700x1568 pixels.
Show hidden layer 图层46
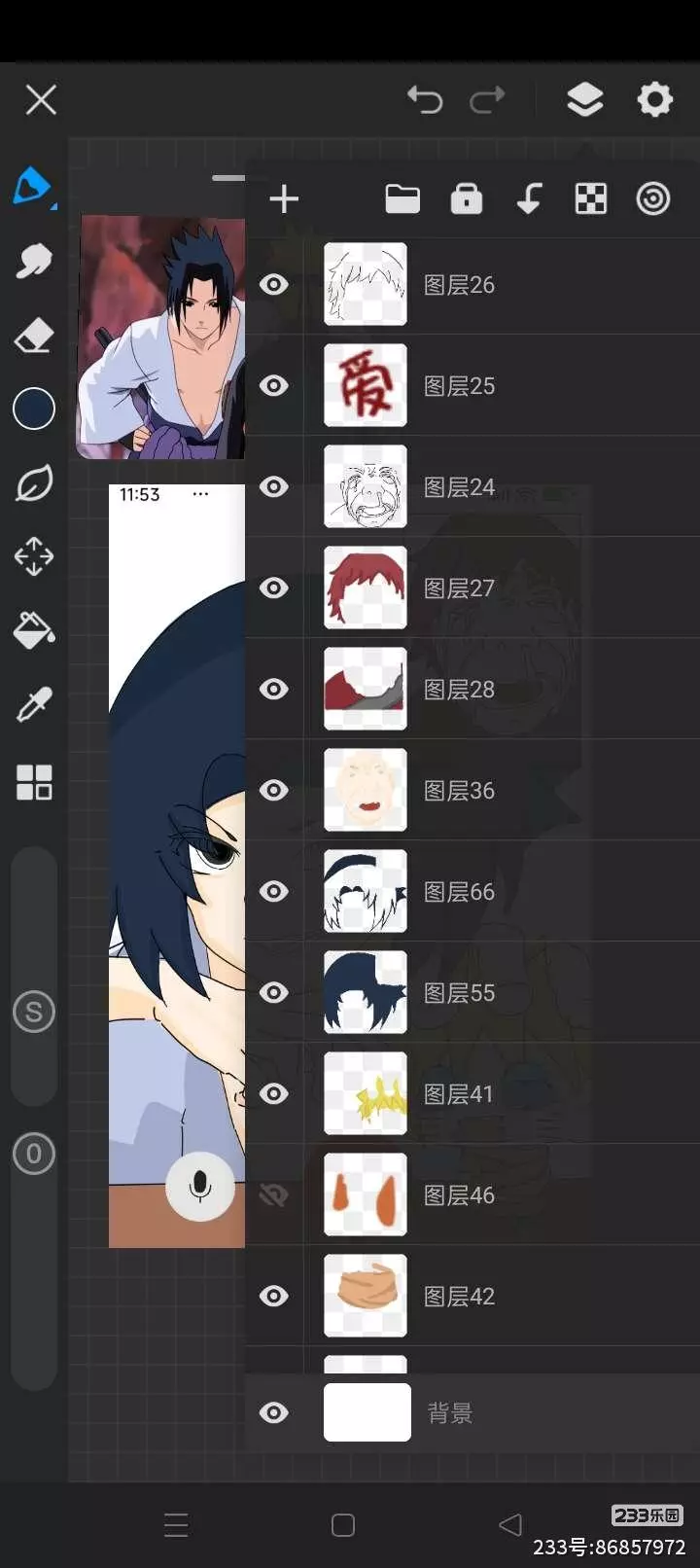pos(274,1194)
